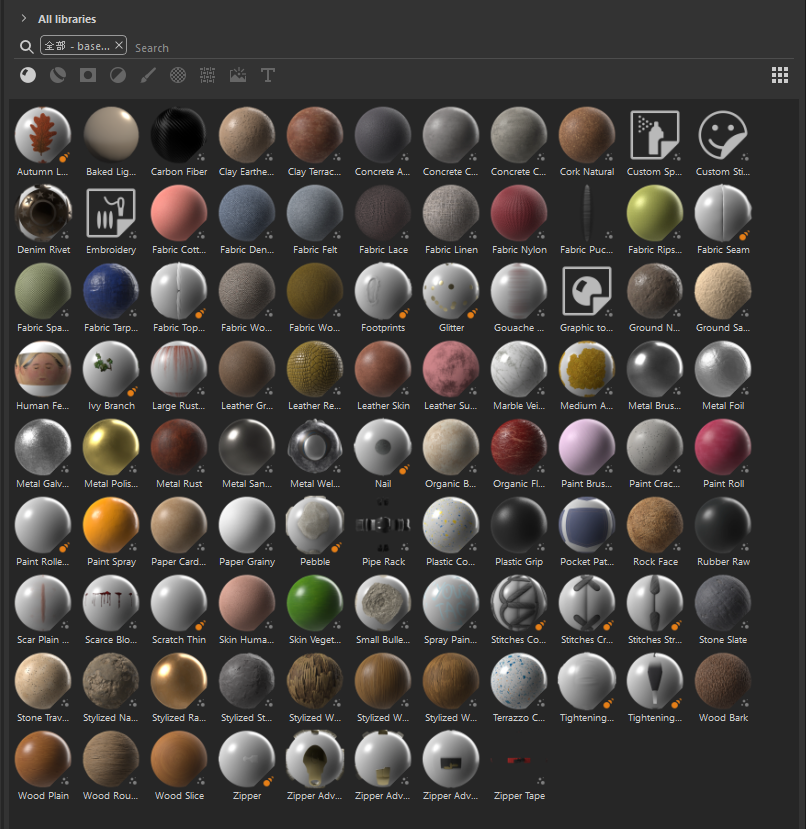The height and width of the screenshot is (829, 806).
Task: Enable the Smart masks filter icon
Action: tap(88, 75)
